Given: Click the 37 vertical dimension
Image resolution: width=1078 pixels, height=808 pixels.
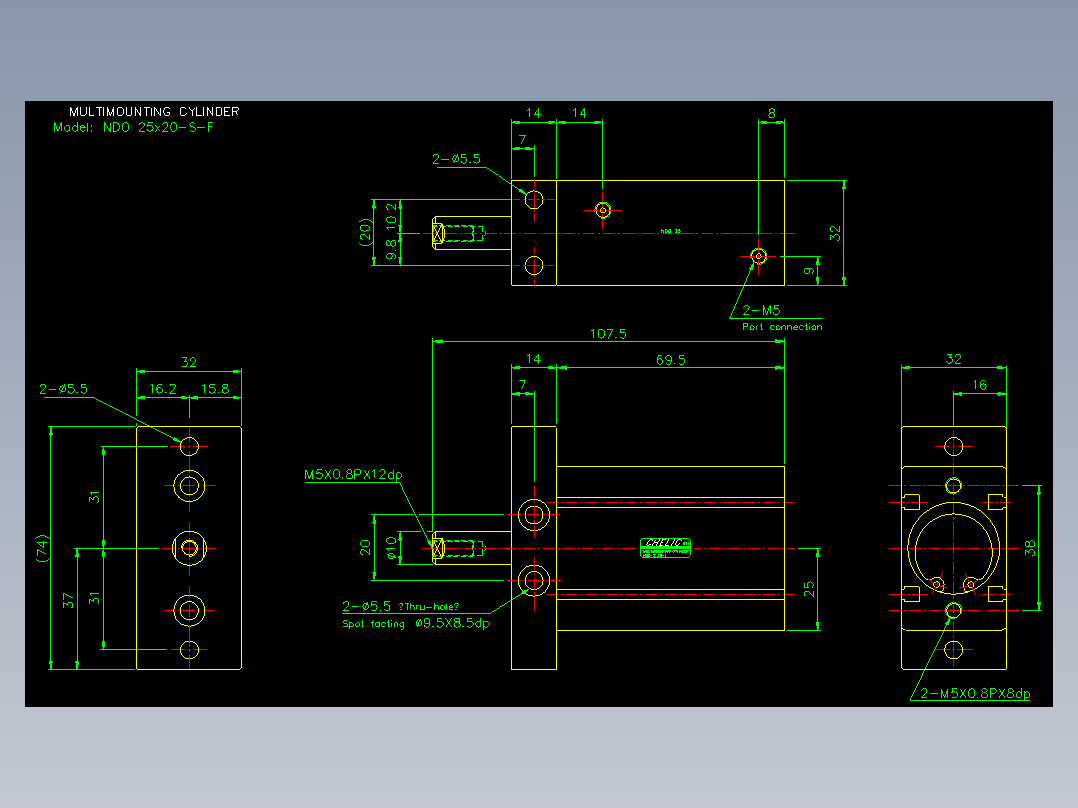Looking at the screenshot, I should click(x=67, y=601).
